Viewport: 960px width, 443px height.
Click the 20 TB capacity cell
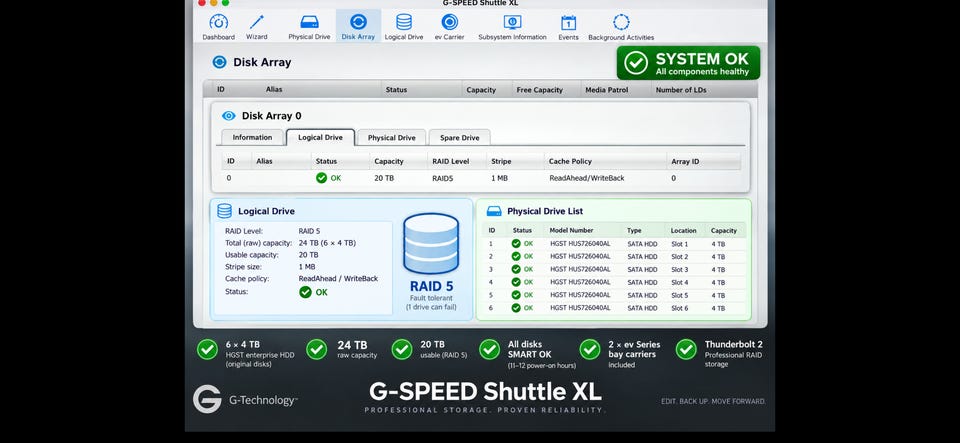[x=383, y=178]
